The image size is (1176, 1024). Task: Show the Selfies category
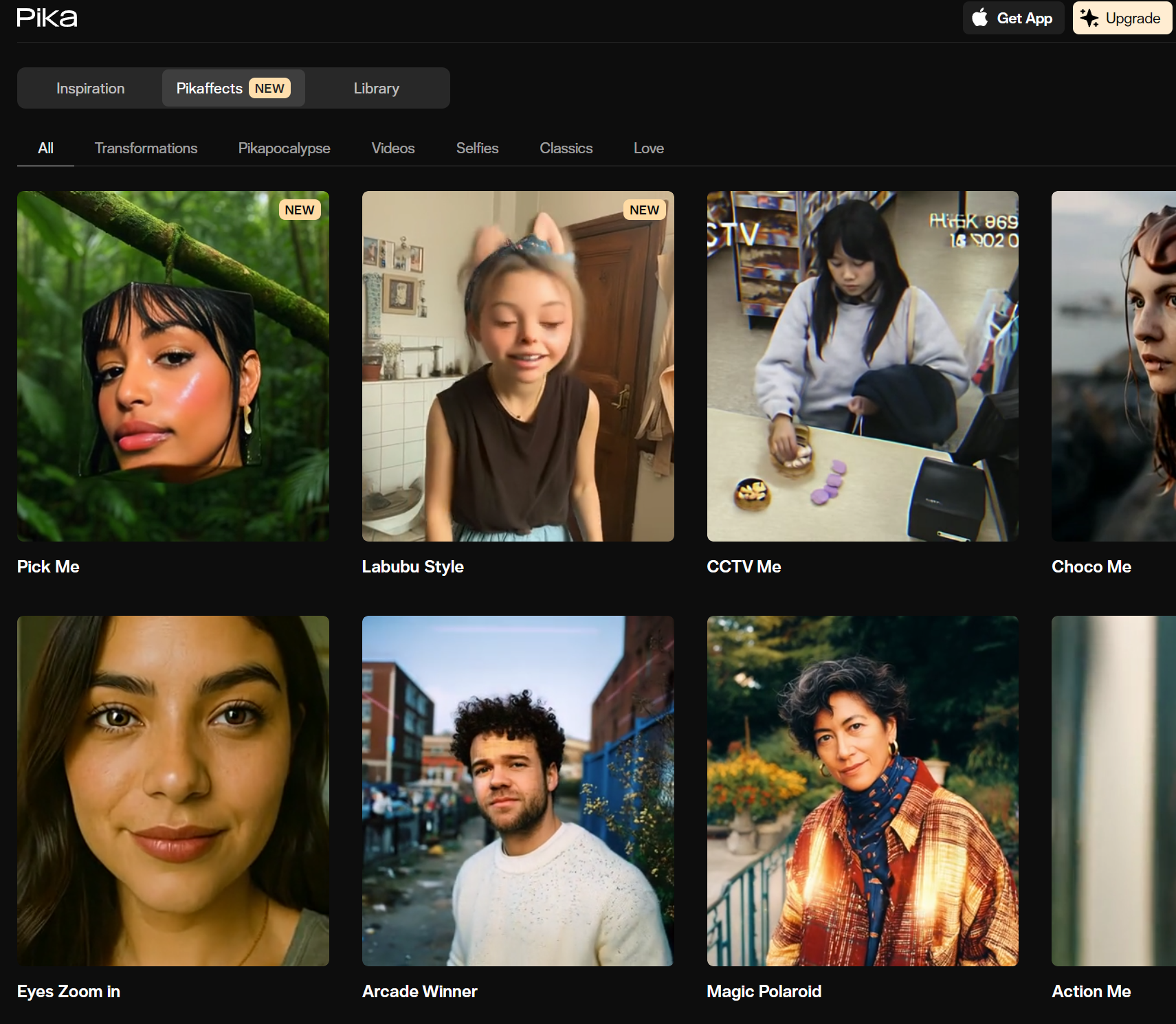477,148
